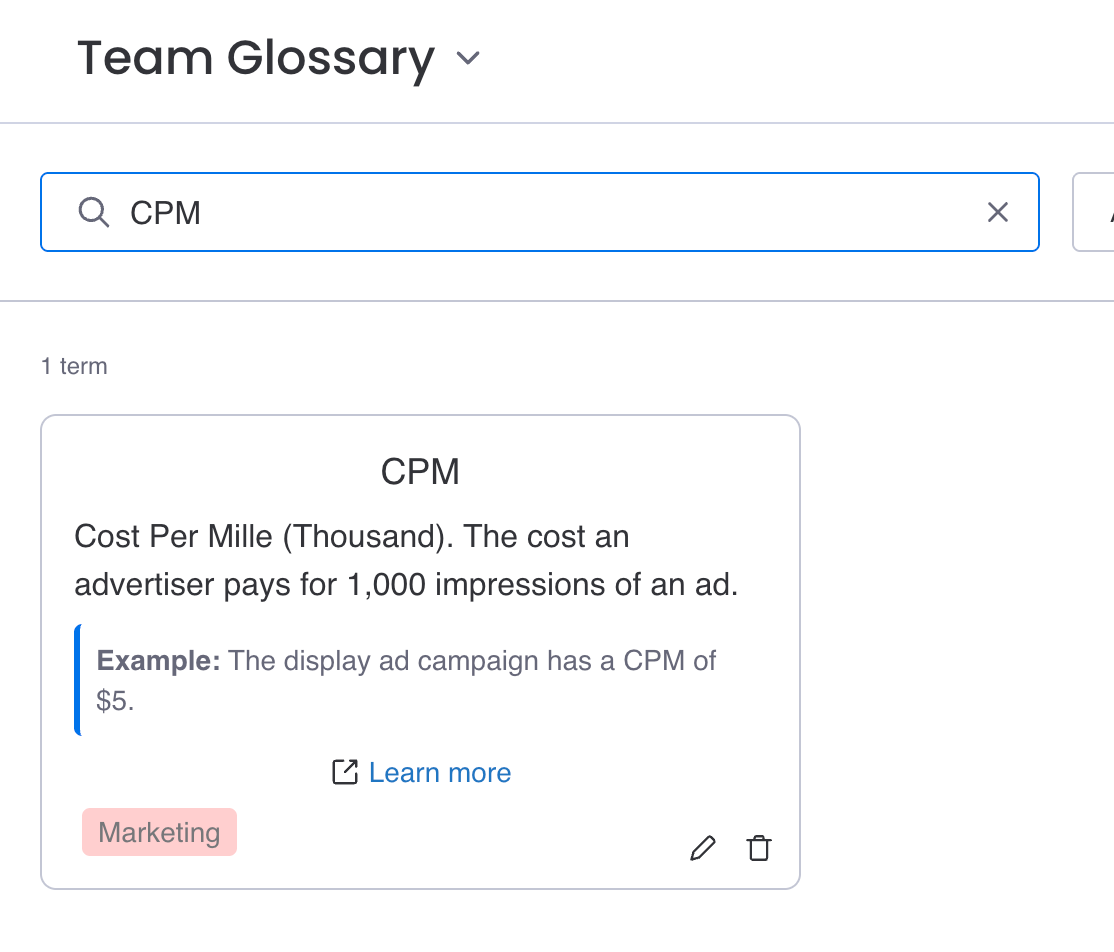The width and height of the screenshot is (1114, 952).
Task: Clear the search with the X icon
Action: (997, 212)
